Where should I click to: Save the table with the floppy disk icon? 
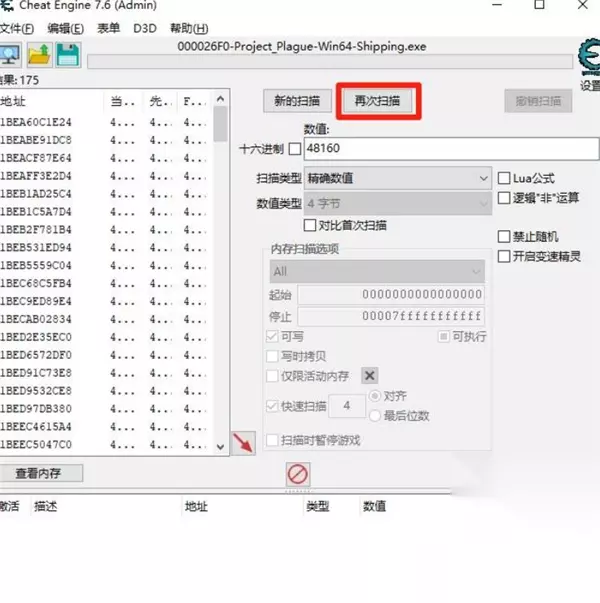tap(68, 55)
